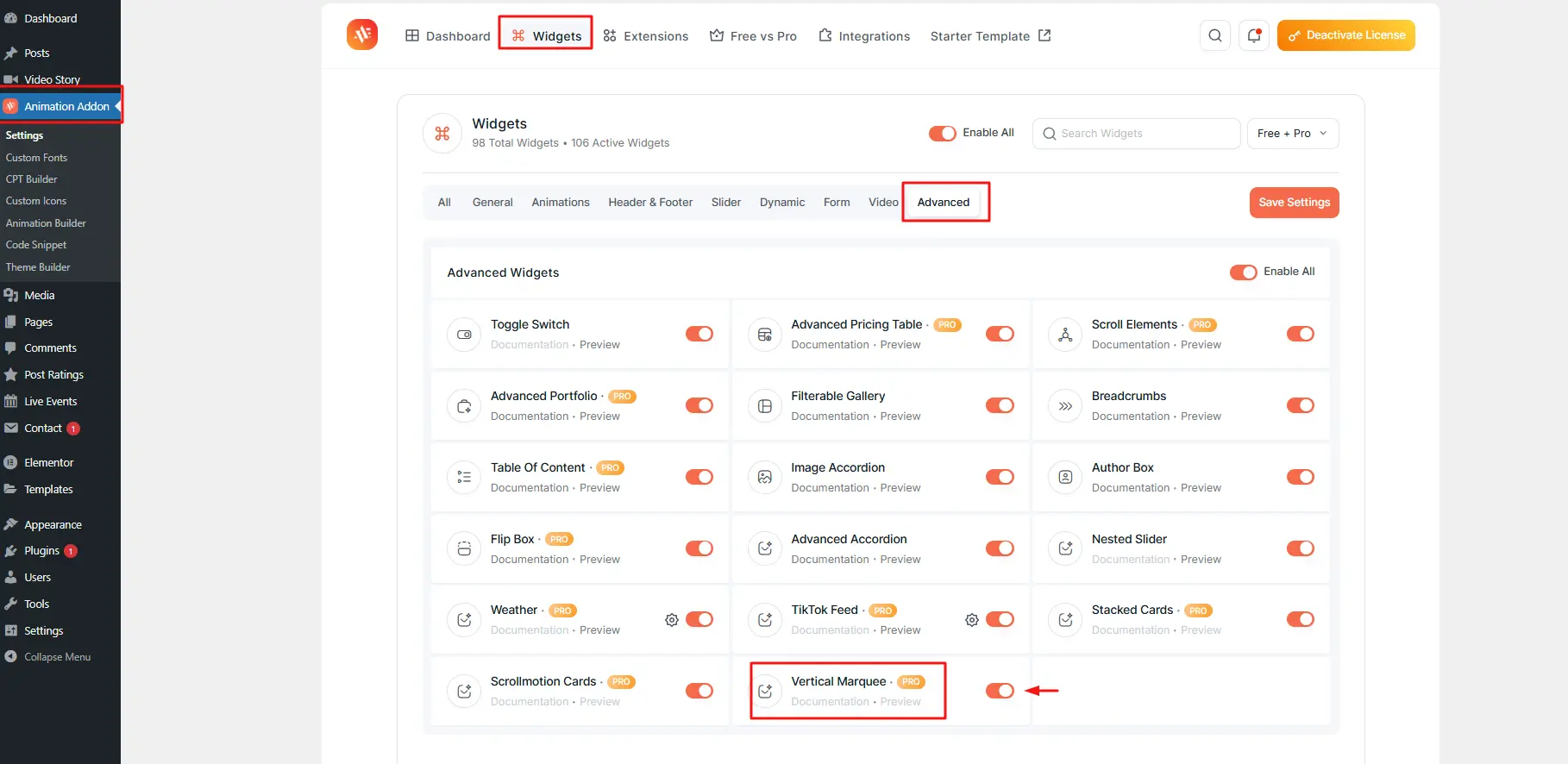
Task: Click the Scrollmotion Cards widget icon
Action: pos(464,691)
